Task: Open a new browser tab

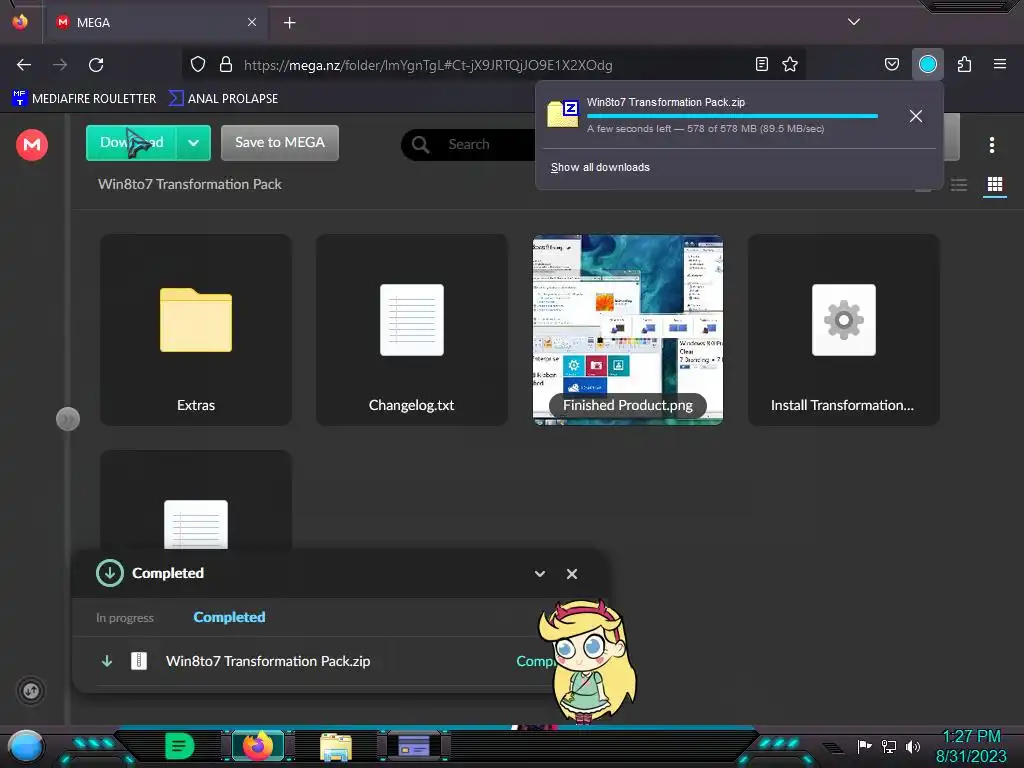Action: click(289, 23)
